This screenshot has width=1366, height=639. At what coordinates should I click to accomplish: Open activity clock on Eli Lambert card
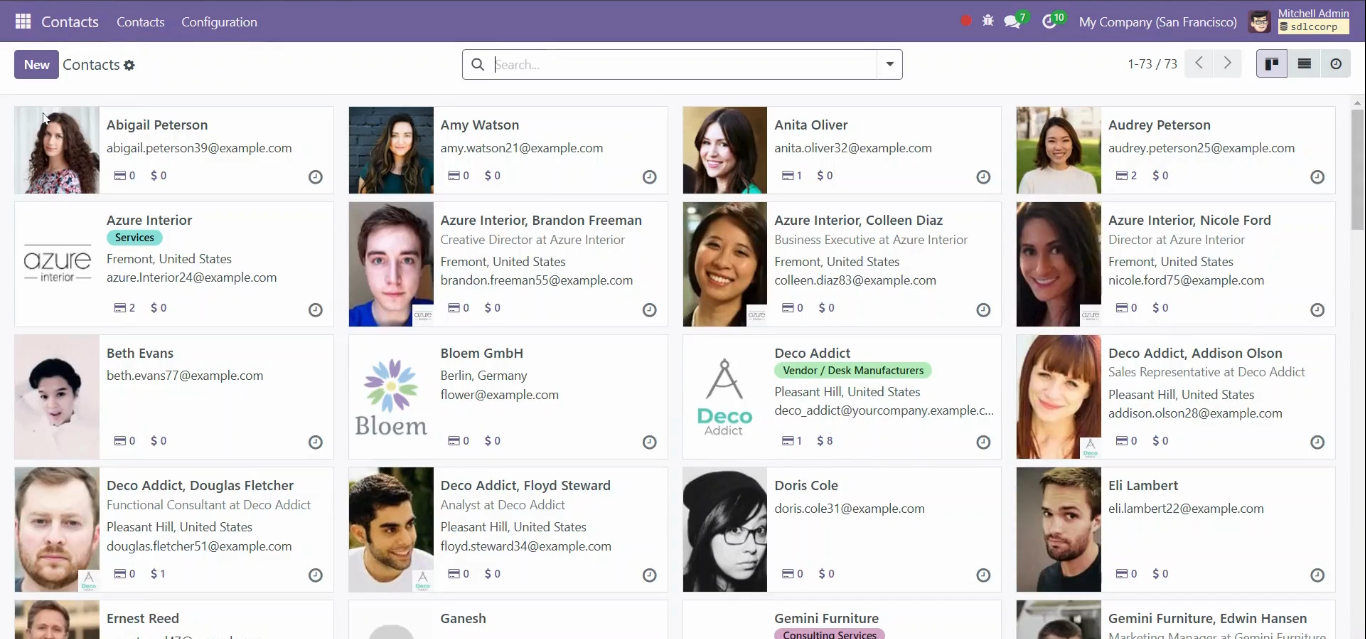pyautogui.click(x=1317, y=575)
